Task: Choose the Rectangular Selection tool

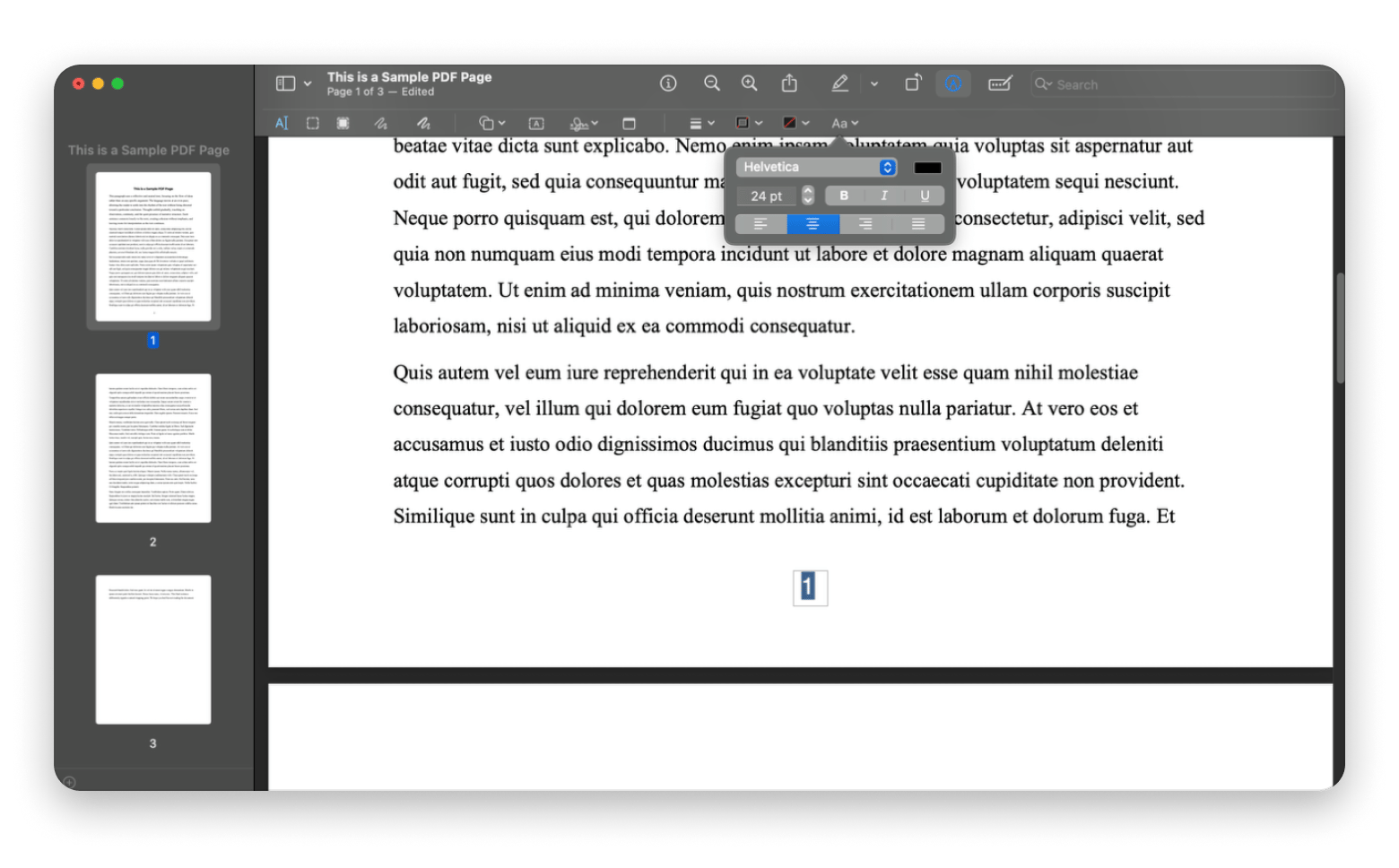Action: pyautogui.click(x=313, y=123)
